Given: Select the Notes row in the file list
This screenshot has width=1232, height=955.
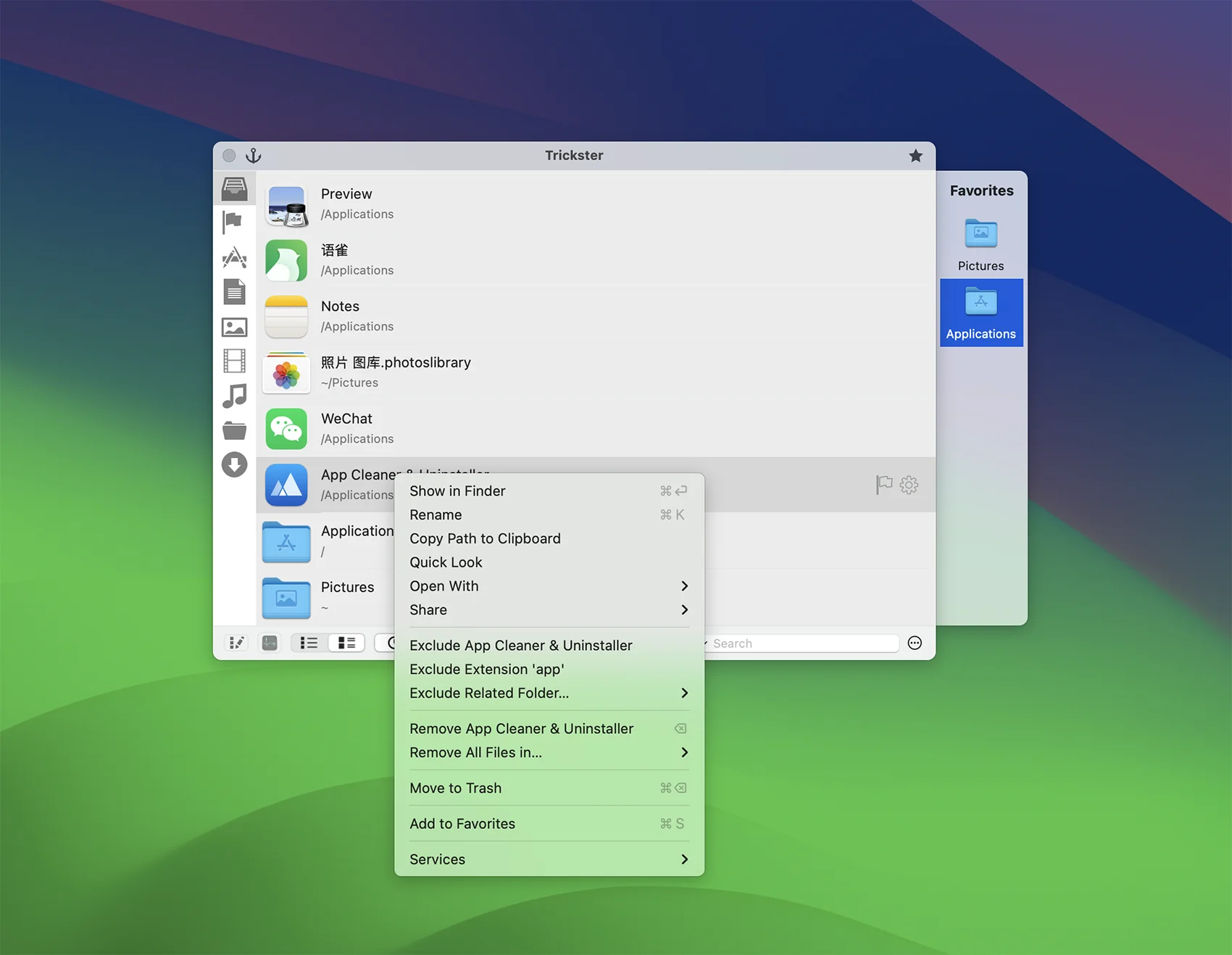Looking at the screenshot, I should tap(596, 317).
